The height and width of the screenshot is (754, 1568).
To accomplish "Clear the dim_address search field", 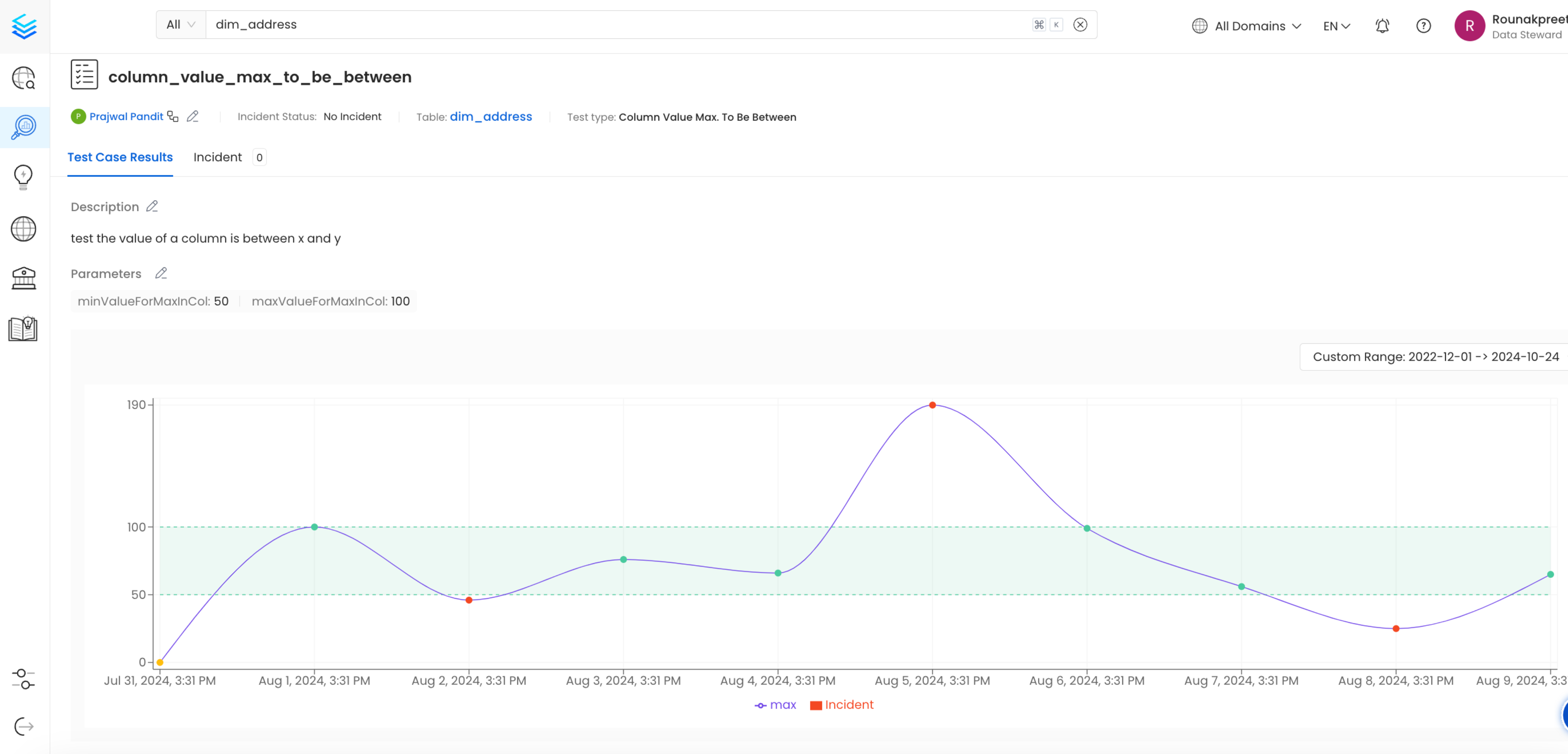I will click(x=1080, y=24).
